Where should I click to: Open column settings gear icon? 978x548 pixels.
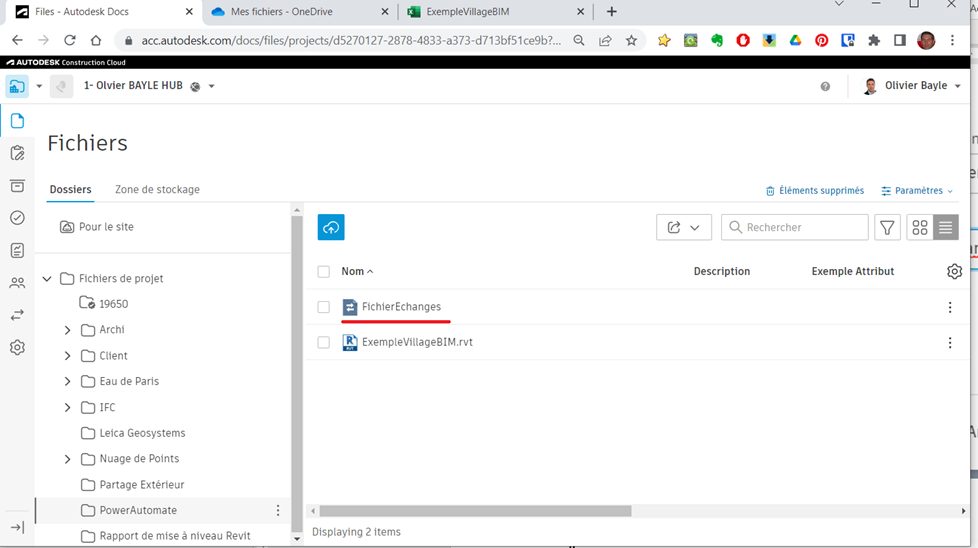click(x=954, y=271)
